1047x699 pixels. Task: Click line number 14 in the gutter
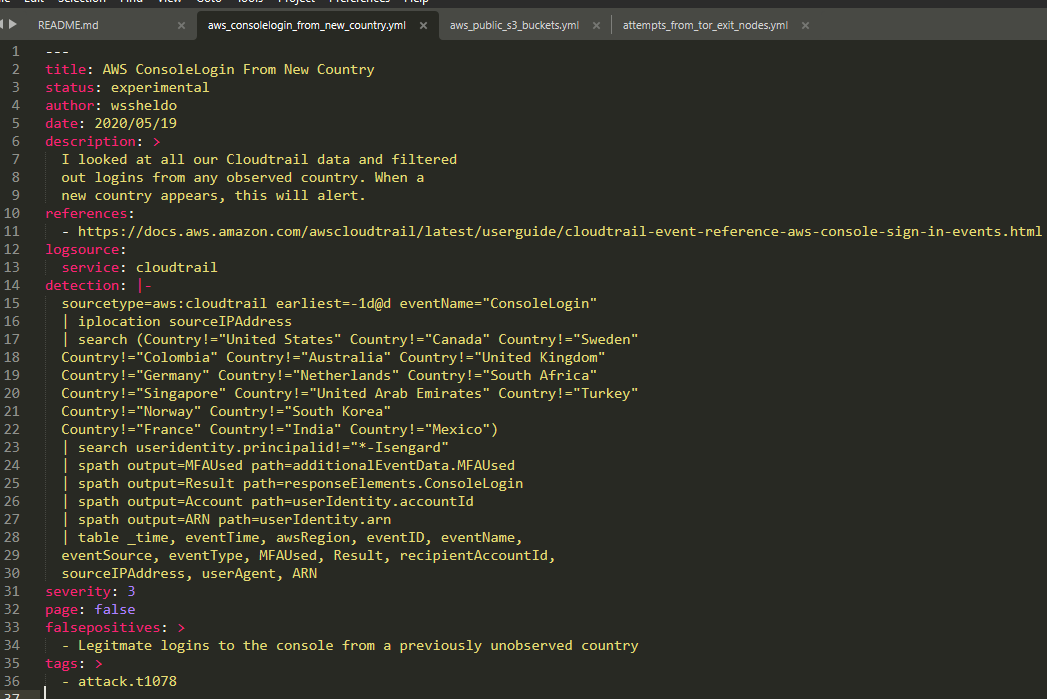coord(12,286)
